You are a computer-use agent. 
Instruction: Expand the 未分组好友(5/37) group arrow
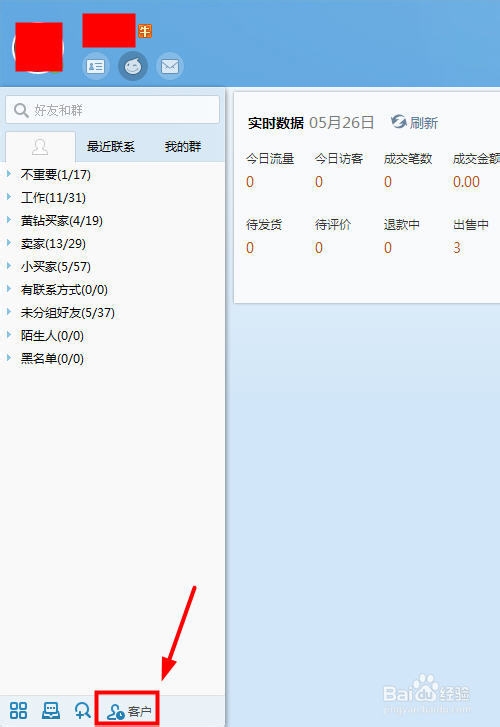[9, 312]
